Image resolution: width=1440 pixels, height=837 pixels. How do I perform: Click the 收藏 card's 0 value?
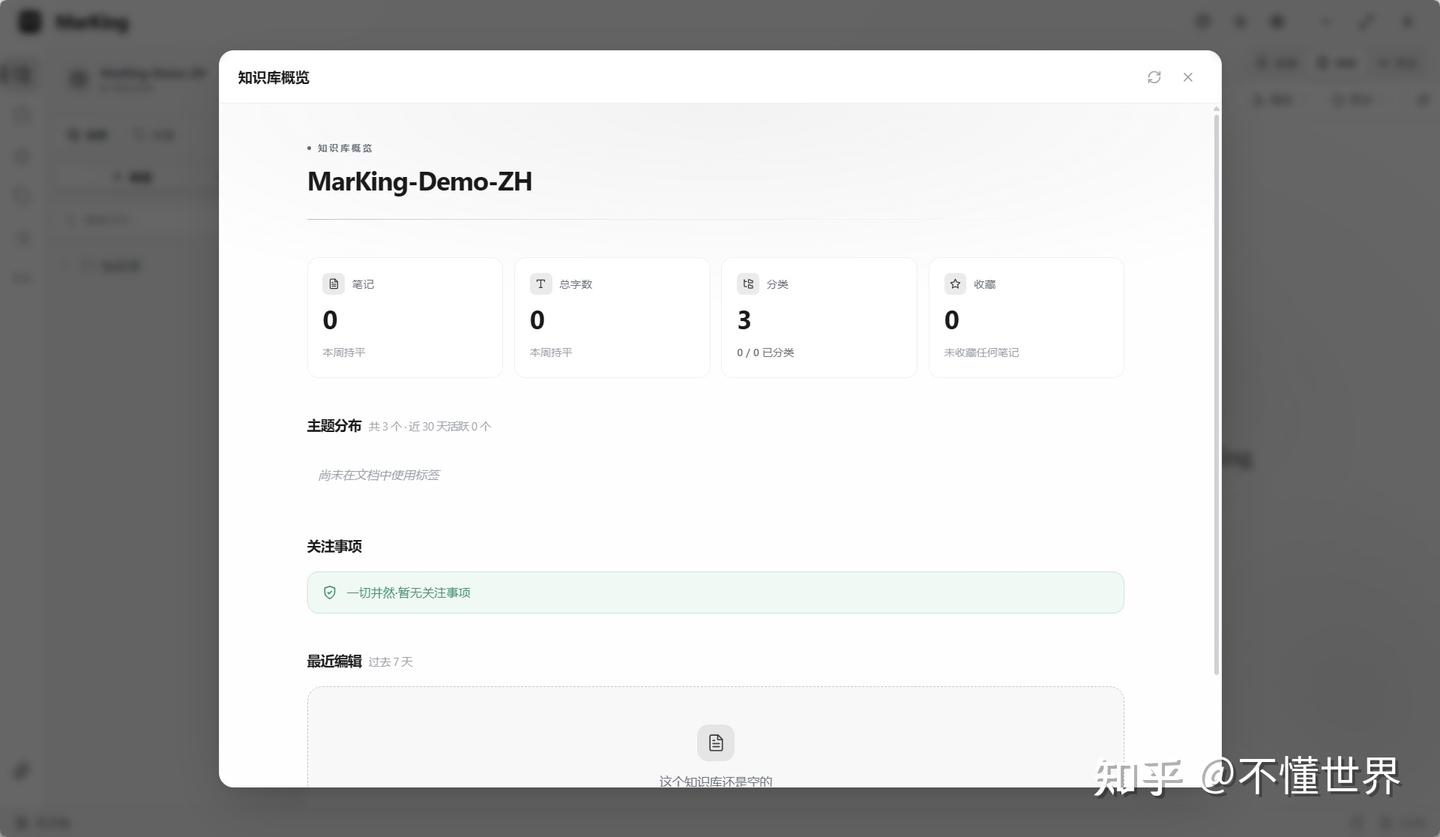(x=952, y=320)
